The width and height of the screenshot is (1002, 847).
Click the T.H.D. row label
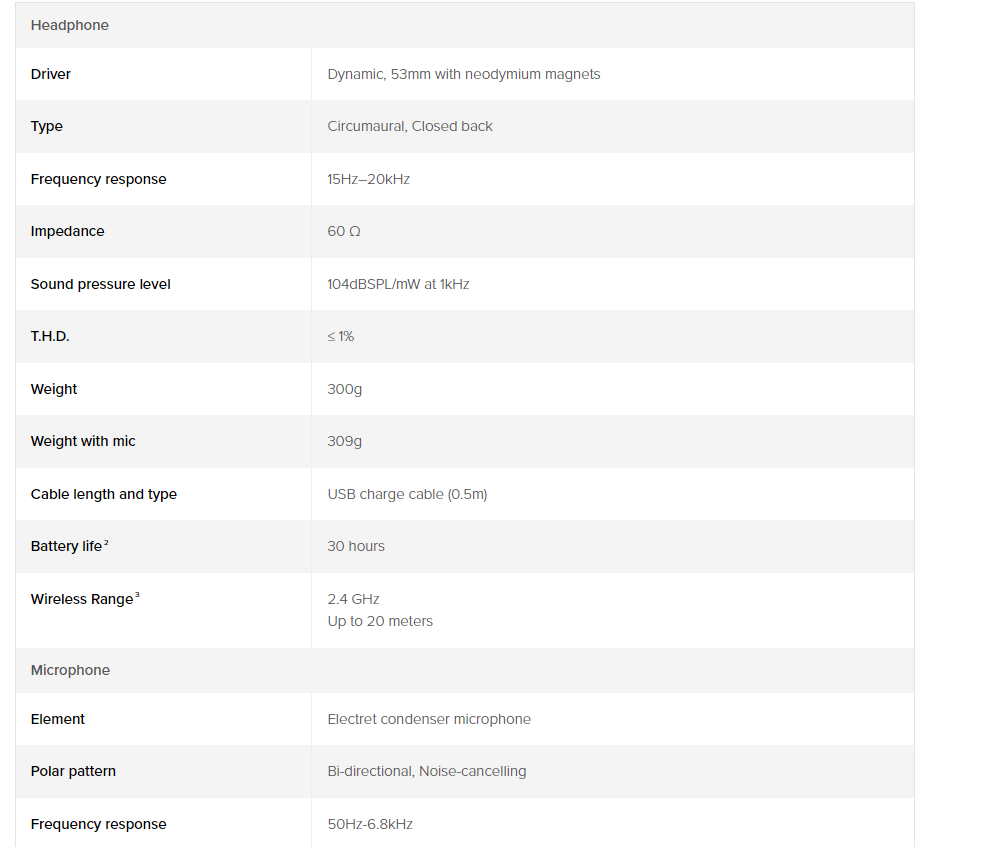click(50, 336)
